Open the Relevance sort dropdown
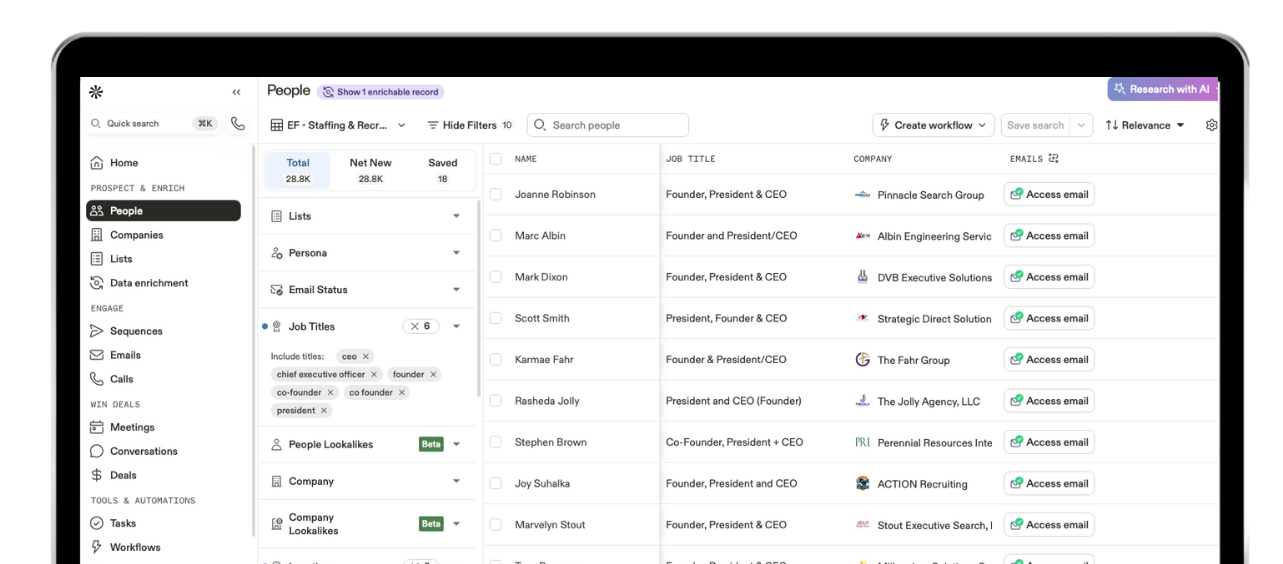 tap(1145, 125)
